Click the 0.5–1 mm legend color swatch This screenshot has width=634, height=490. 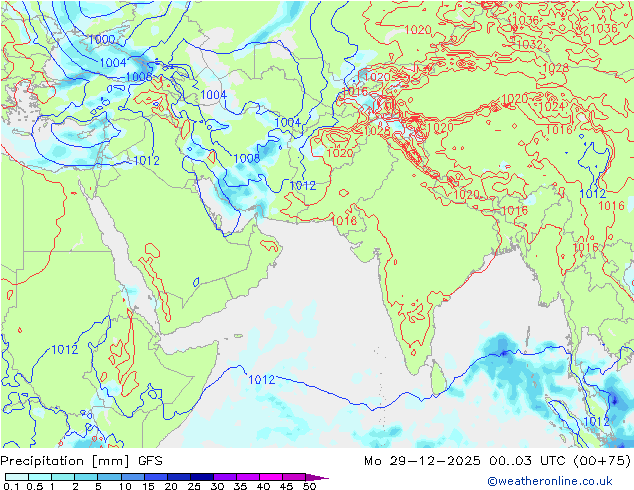tap(40, 477)
